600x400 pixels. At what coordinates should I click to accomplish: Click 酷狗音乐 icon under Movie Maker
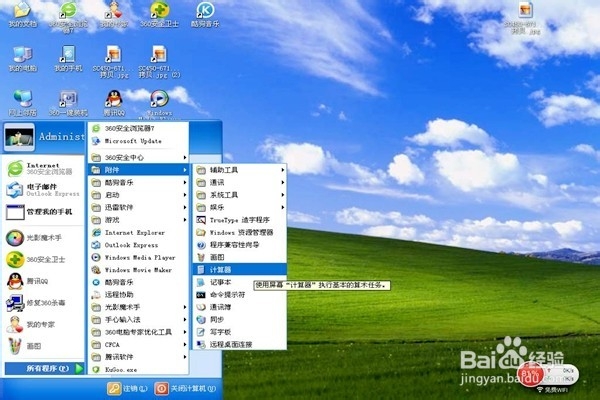(96, 282)
